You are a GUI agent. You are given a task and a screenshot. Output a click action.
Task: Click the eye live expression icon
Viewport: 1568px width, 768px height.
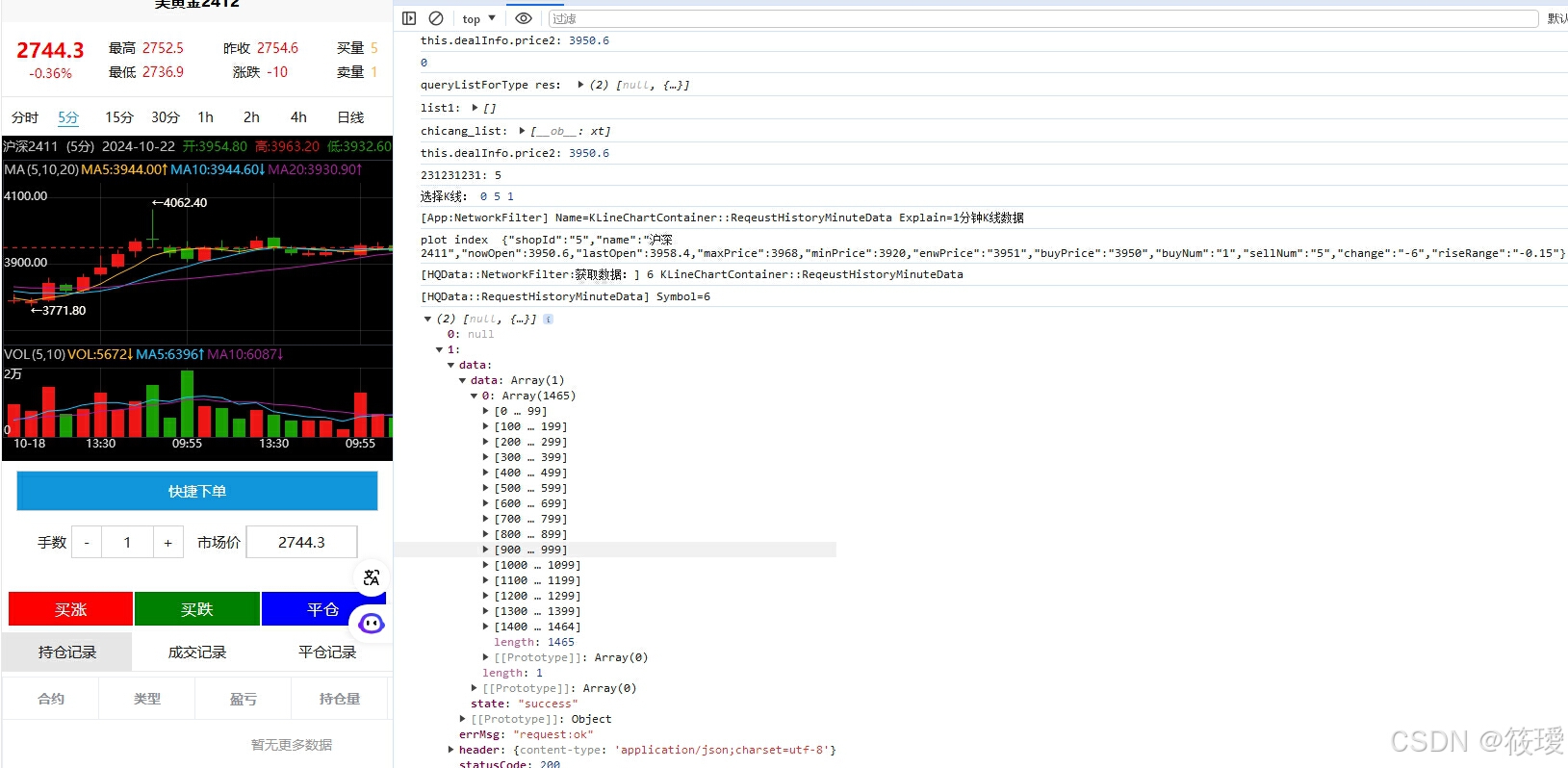point(524,18)
